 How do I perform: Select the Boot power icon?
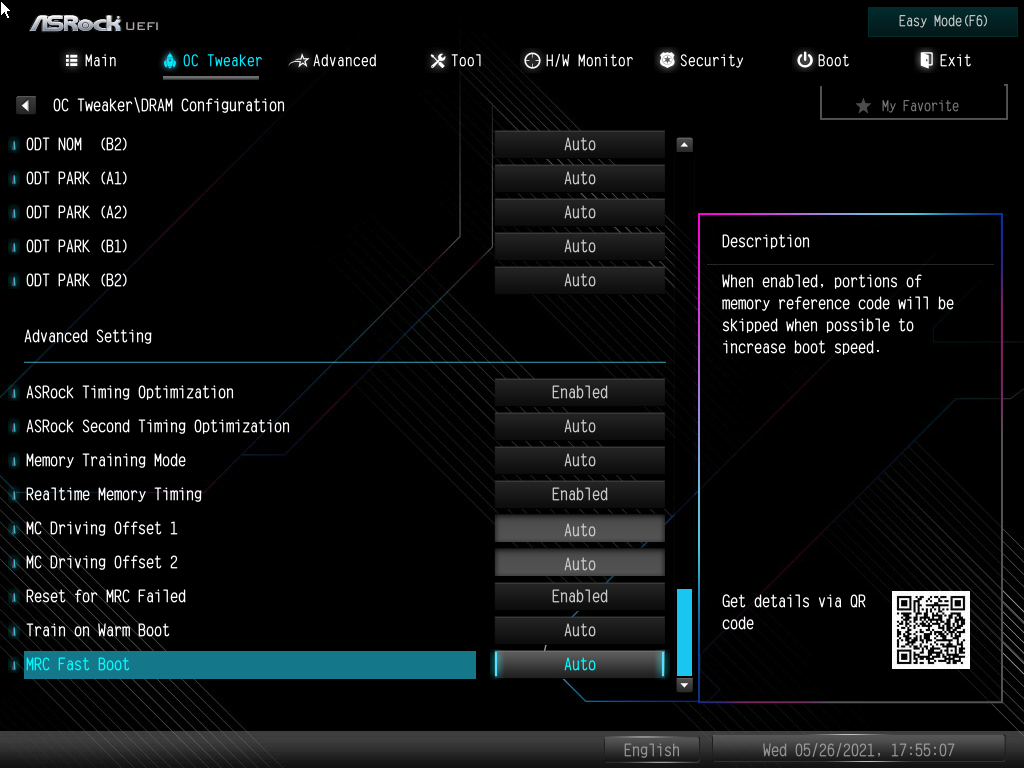801,60
